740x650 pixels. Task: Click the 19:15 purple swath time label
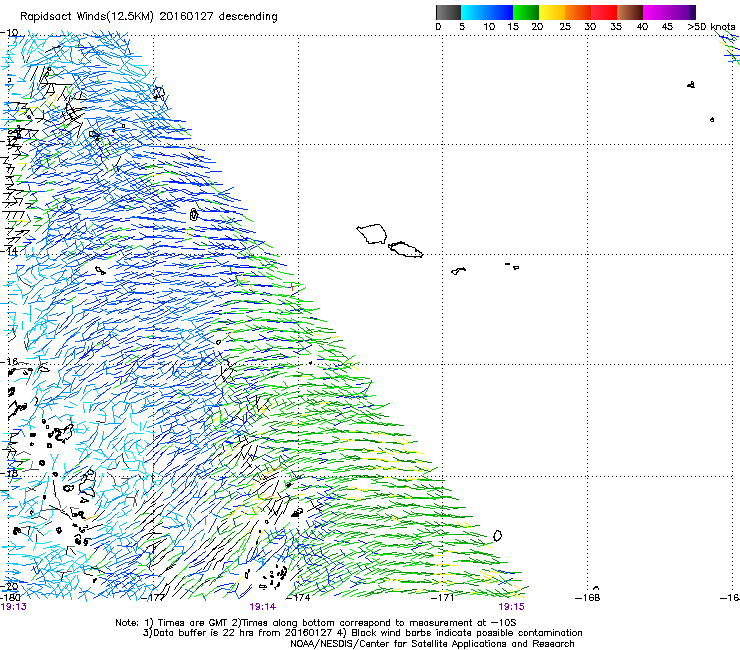[x=512, y=607]
